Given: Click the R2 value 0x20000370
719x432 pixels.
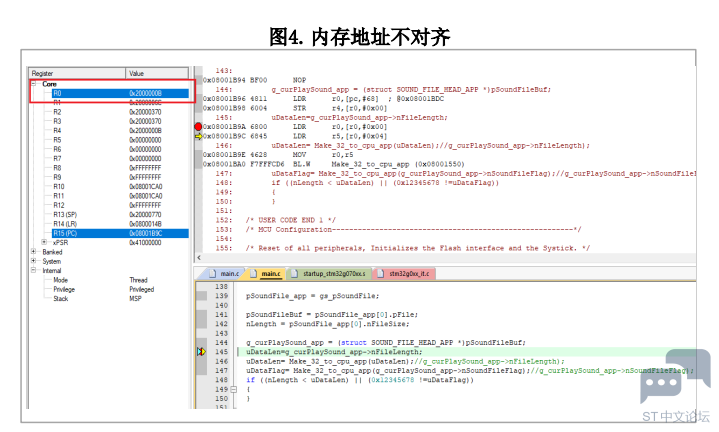Looking at the screenshot, I should (x=145, y=112).
